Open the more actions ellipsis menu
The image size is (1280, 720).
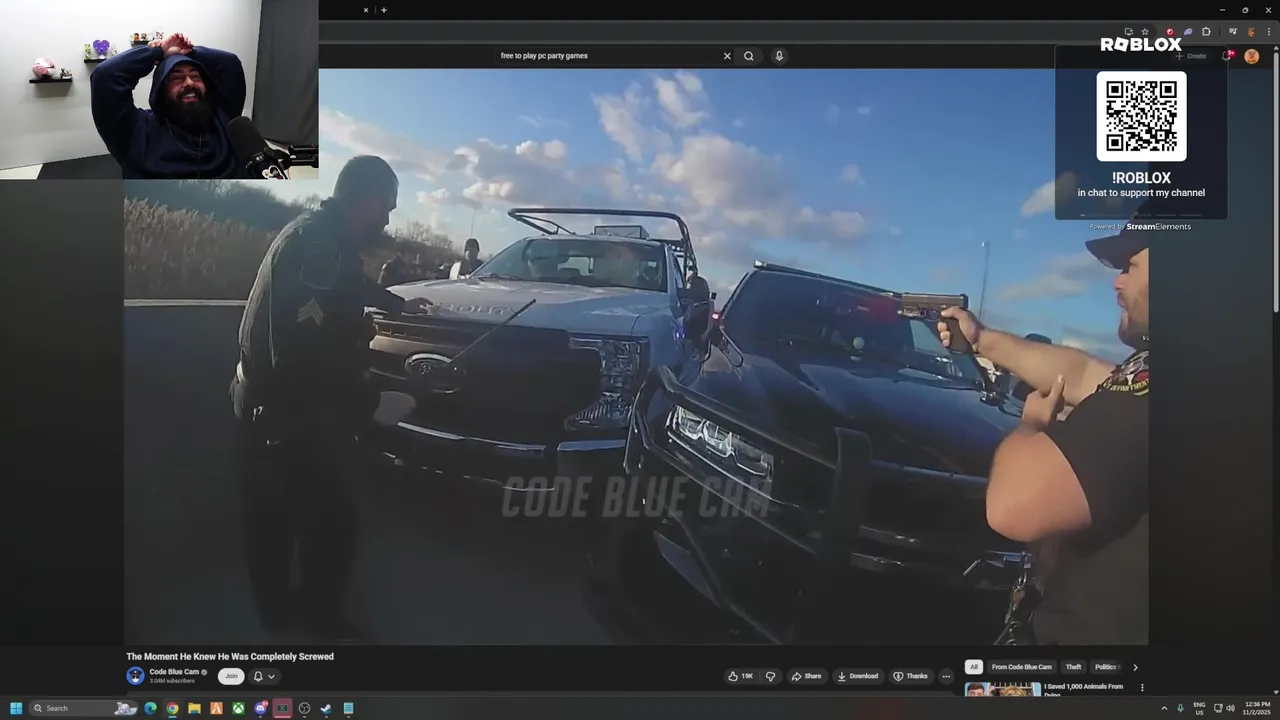(946, 676)
